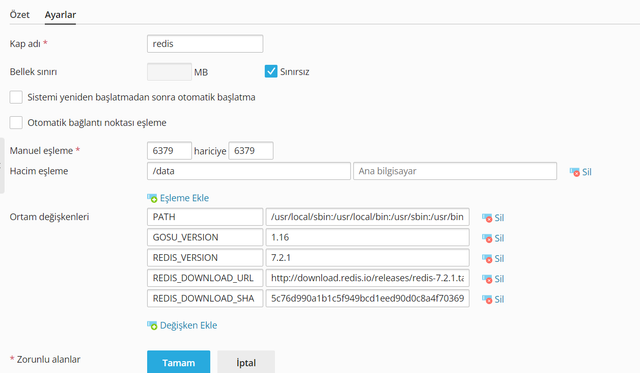The image size is (640, 373).
Task: Click the PATH variable name field
Action: point(205,217)
